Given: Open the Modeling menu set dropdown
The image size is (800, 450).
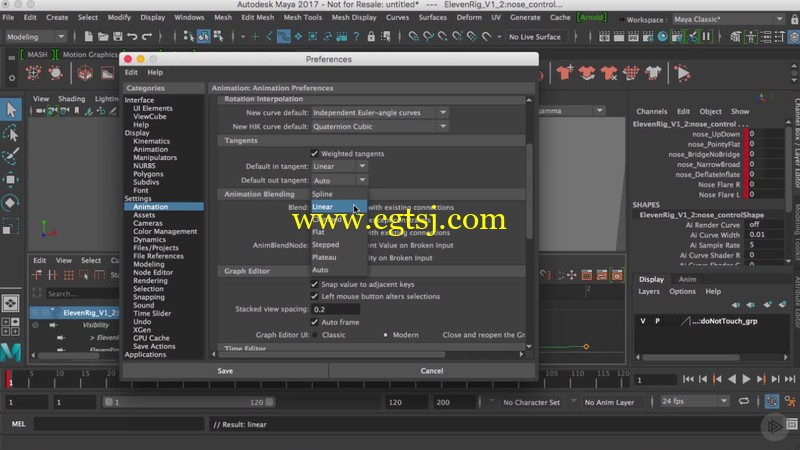Looking at the screenshot, I should (35, 37).
